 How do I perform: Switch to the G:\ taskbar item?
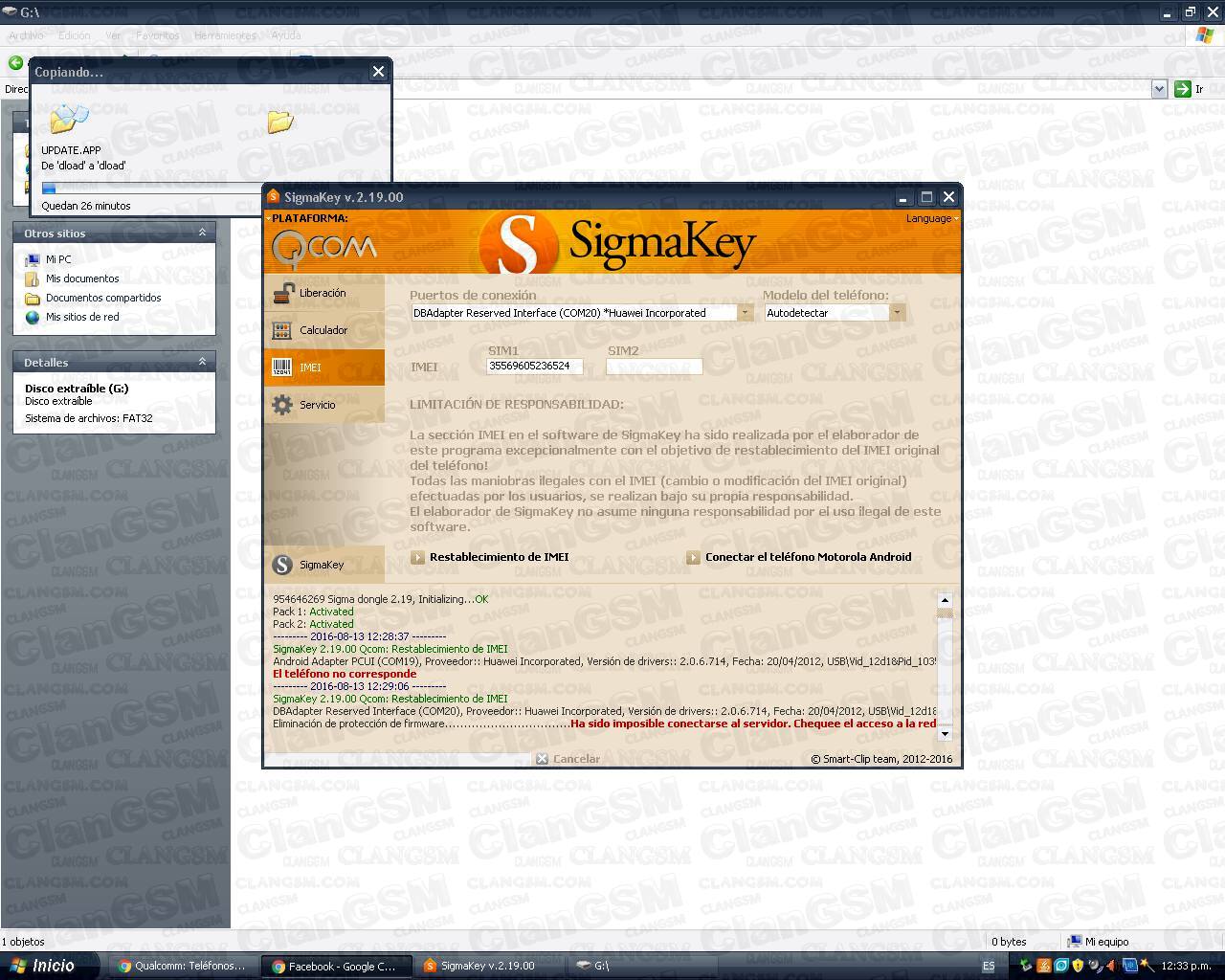tap(643, 966)
